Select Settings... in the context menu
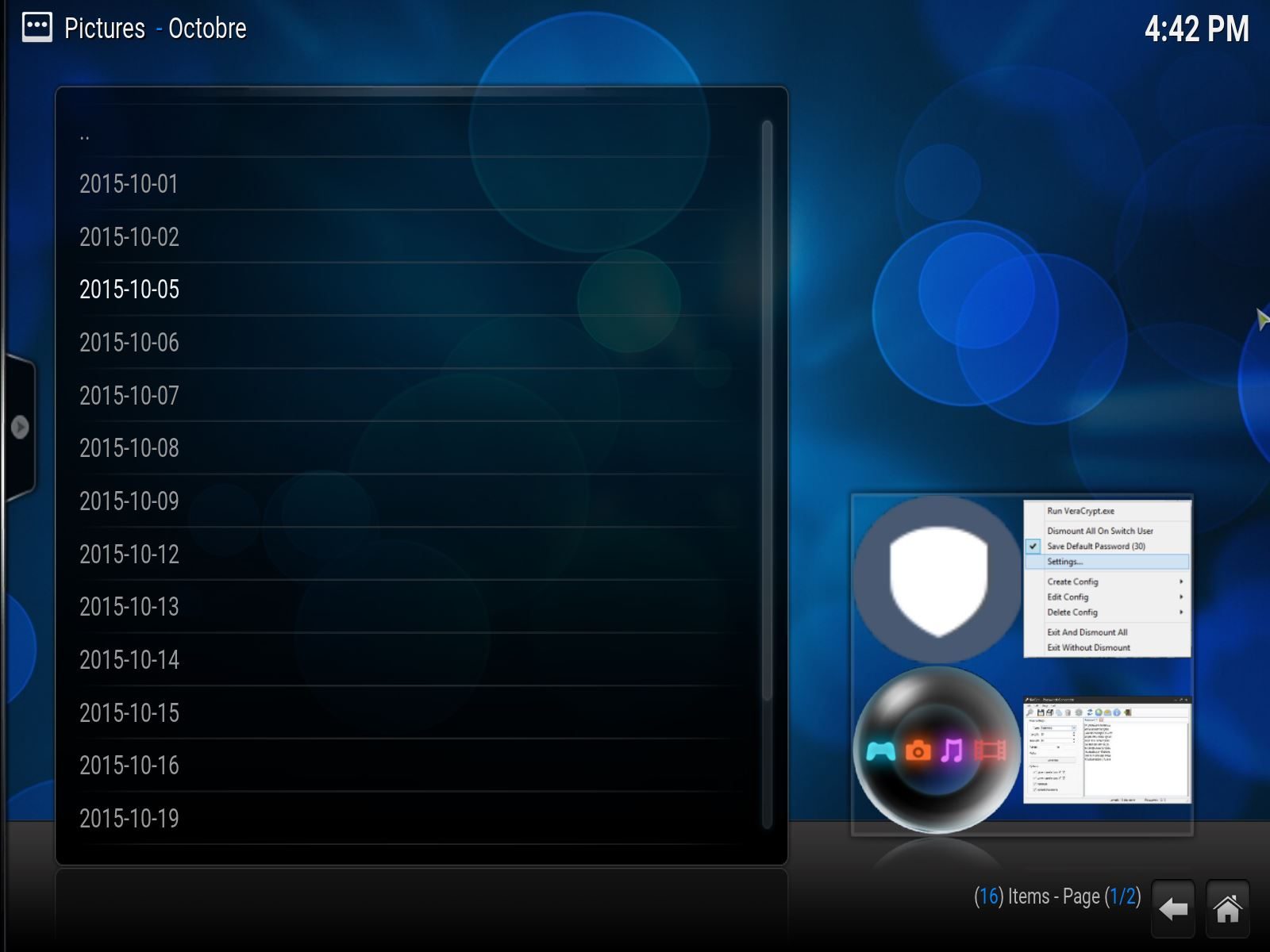 [x=1064, y=562]
